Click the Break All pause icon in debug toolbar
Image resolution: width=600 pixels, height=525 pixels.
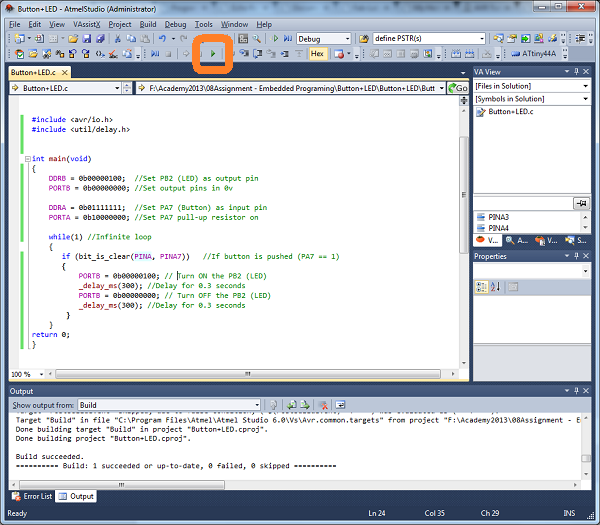tap(155, 54)
